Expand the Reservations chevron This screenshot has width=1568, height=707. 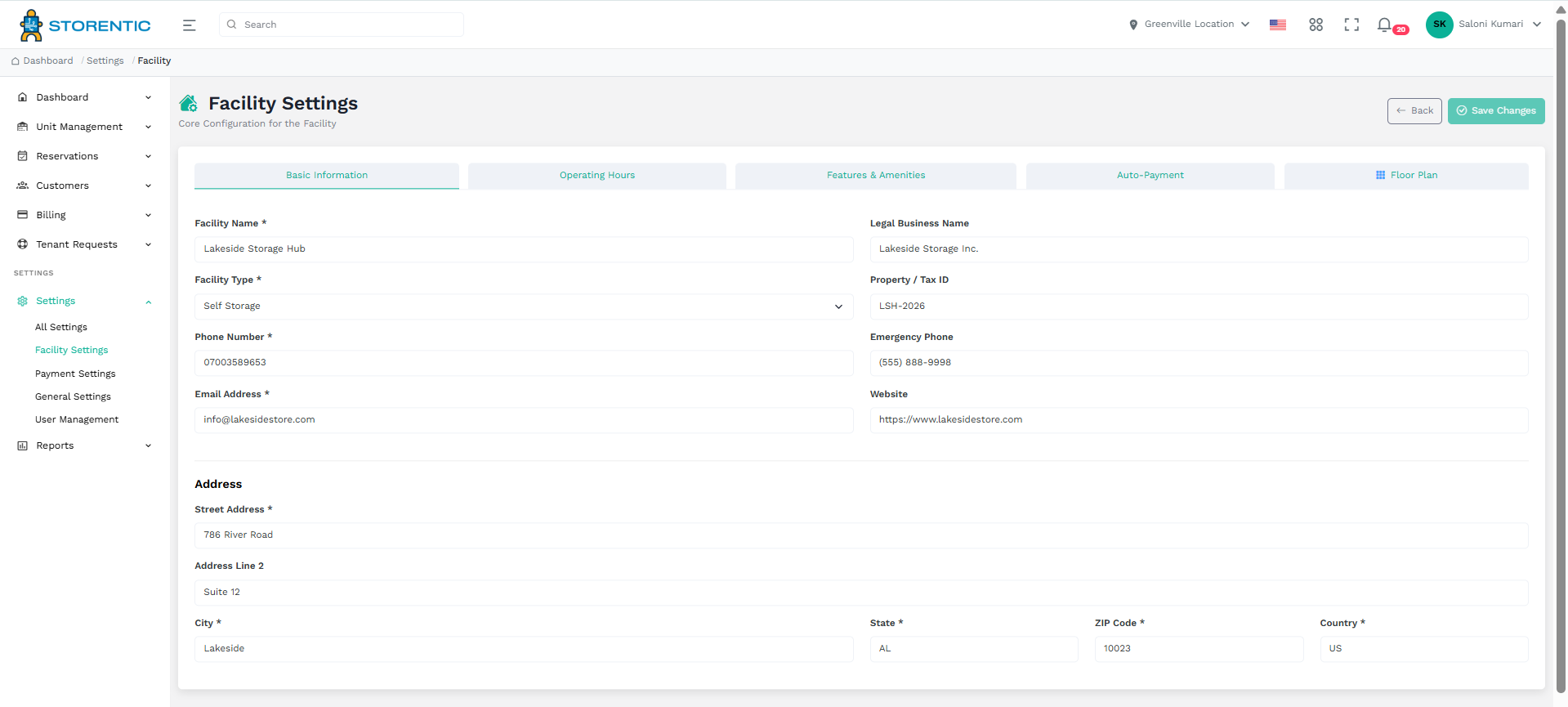point(148,156)
